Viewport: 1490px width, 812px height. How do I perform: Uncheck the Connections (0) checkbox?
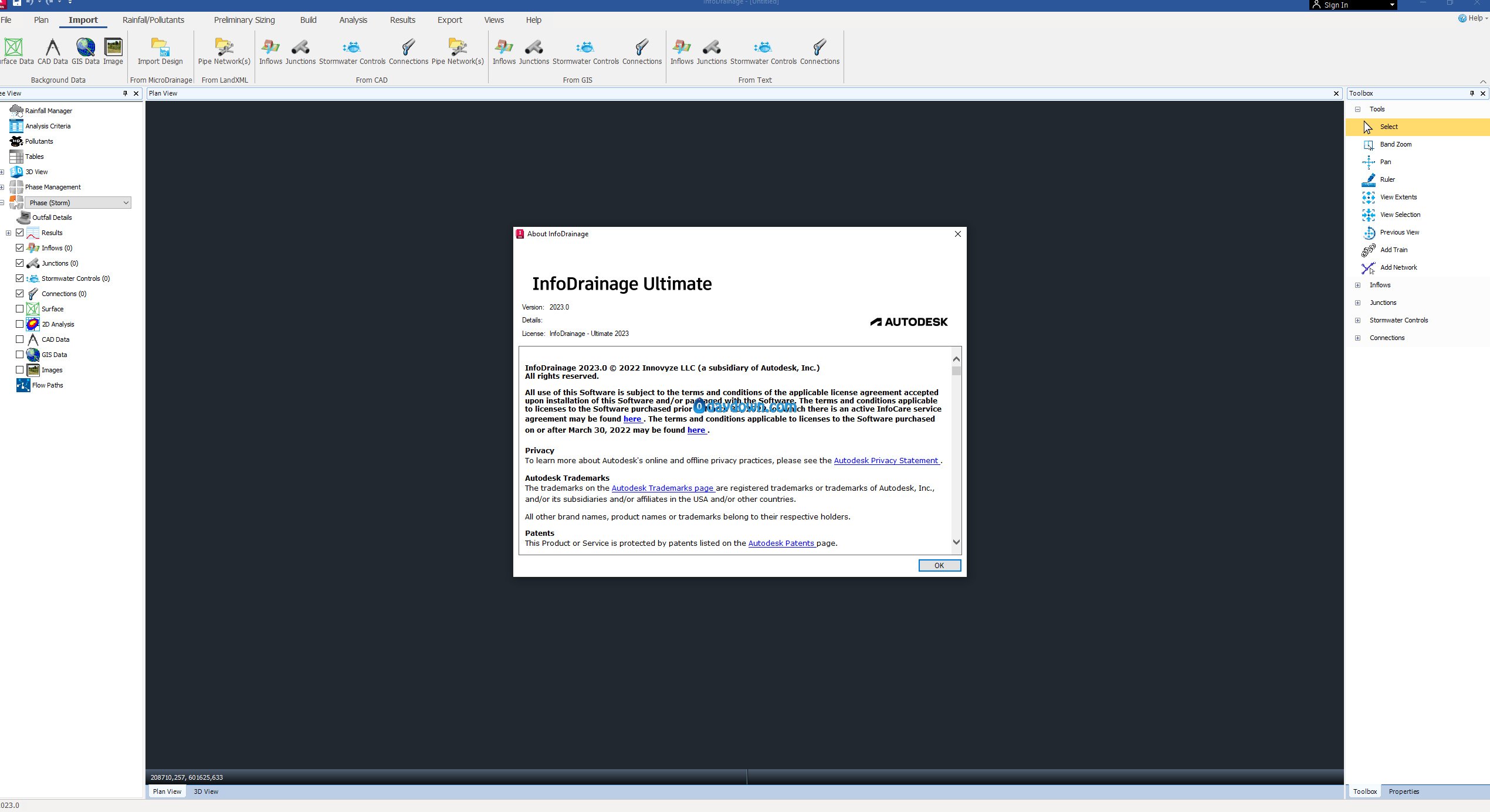20,294
